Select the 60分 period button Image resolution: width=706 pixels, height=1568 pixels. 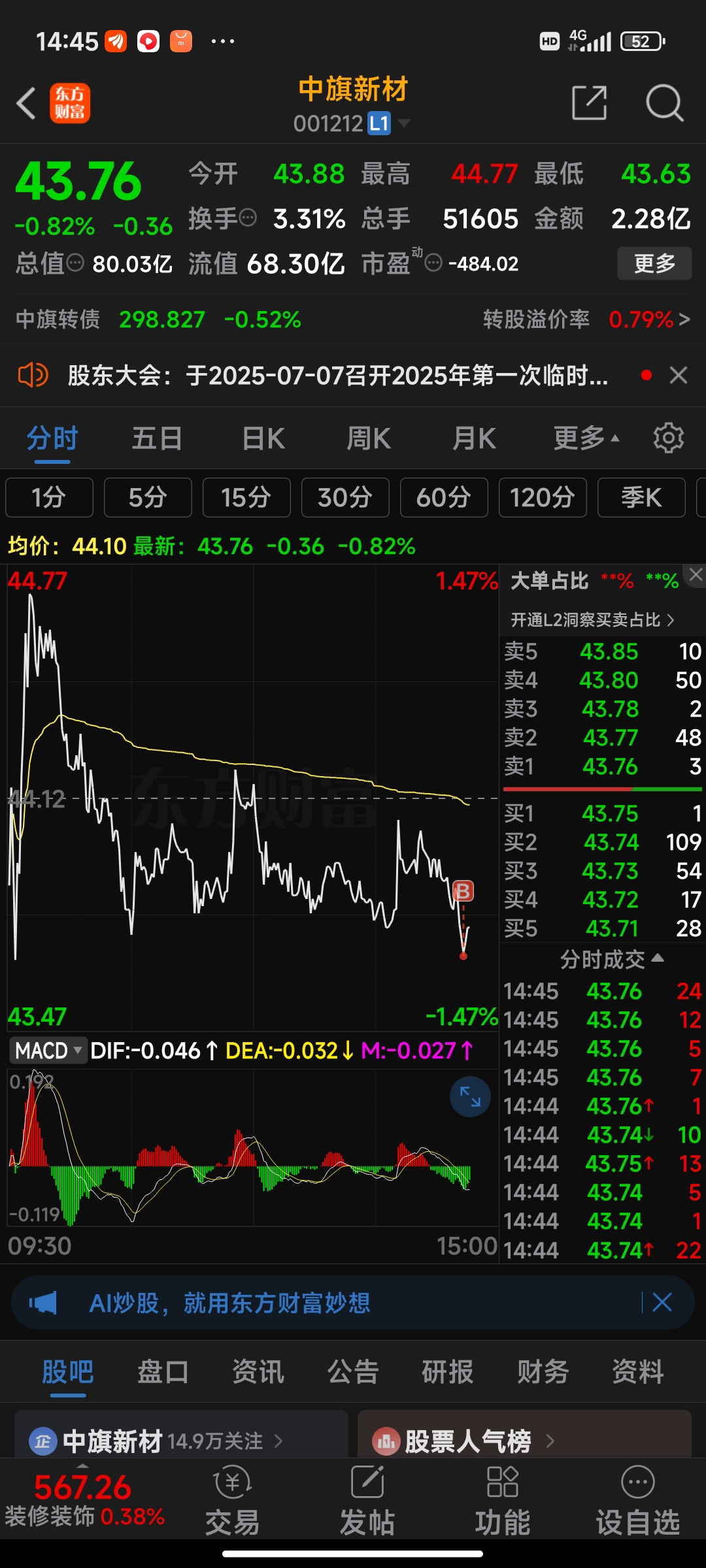(444, 497)
